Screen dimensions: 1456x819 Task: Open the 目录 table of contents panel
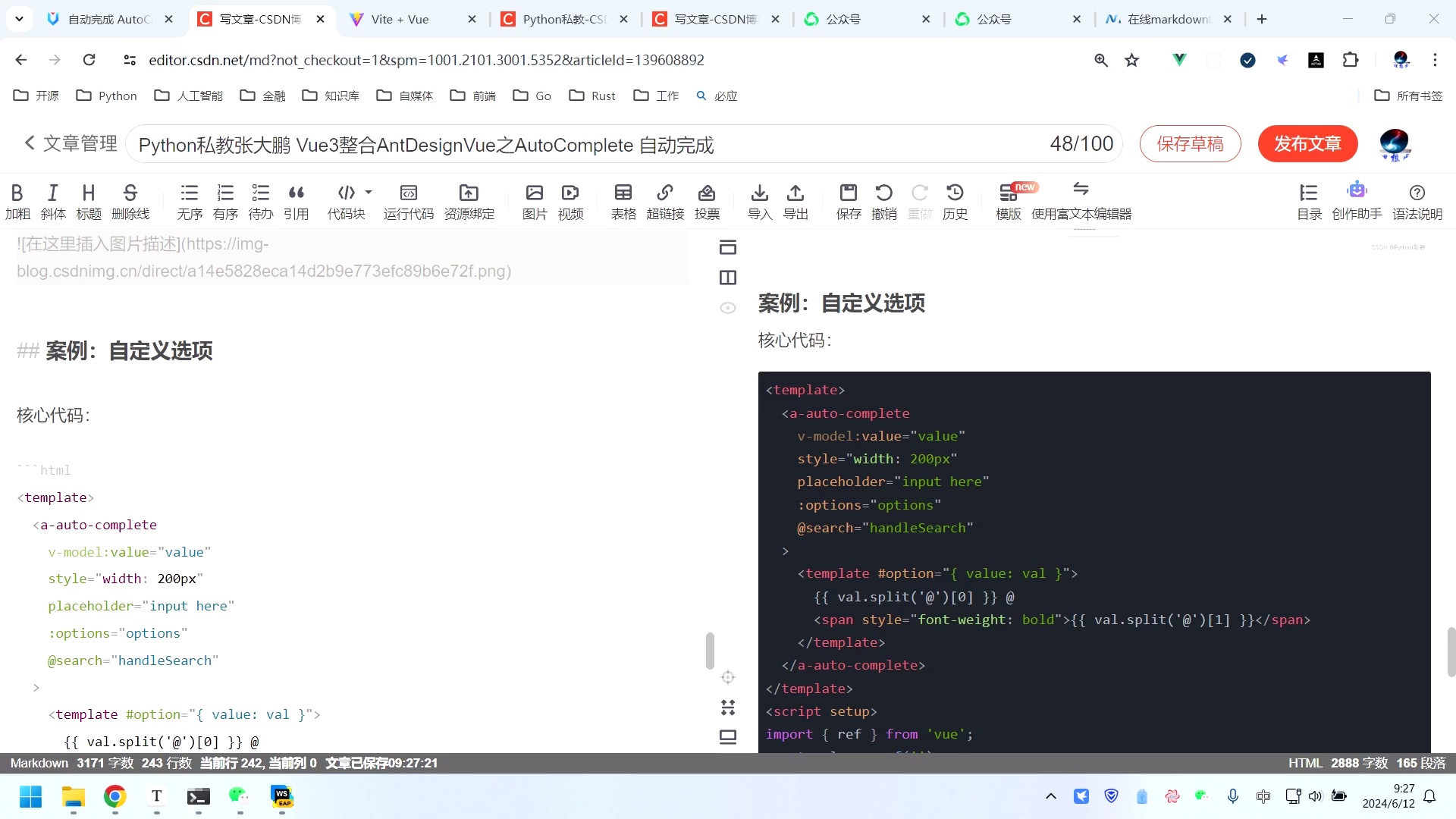(1308, 199)
